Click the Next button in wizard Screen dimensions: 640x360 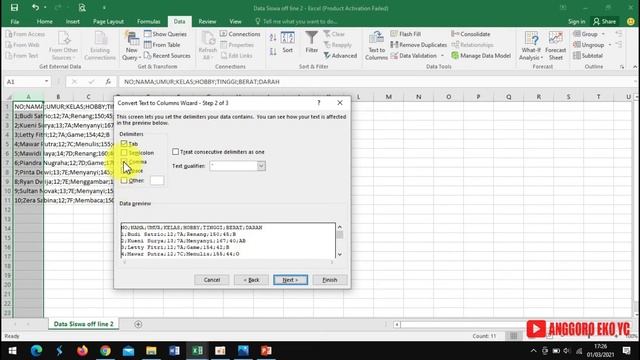pos(291,280)
